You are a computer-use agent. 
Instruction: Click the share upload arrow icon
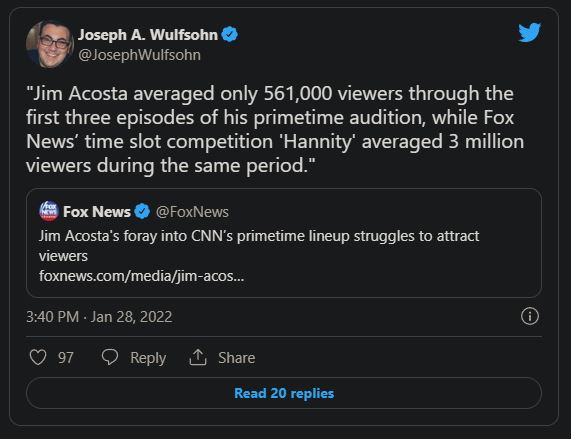(198, 357)
